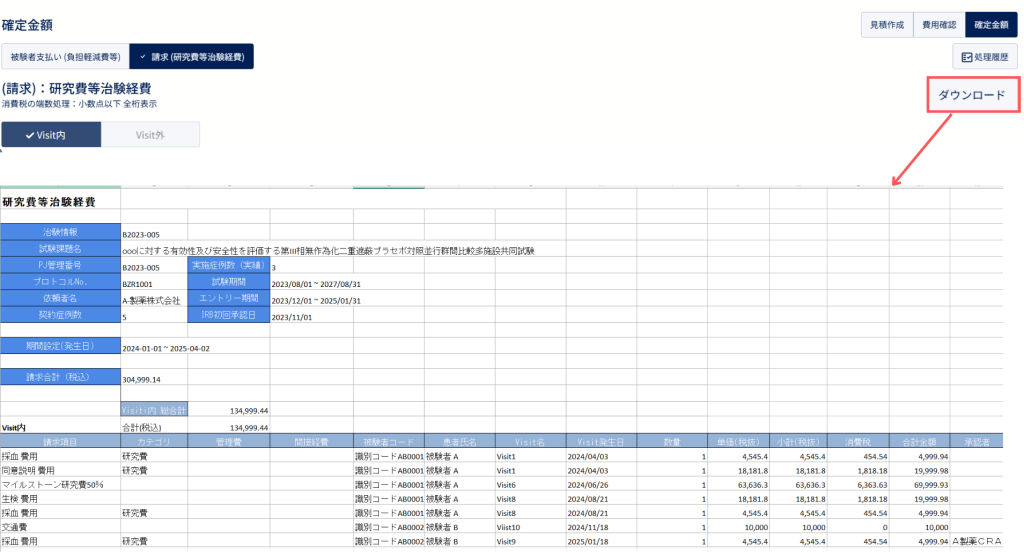Toggle the Visit外 view
This screenshot has width=1024, height=552.
150,135
